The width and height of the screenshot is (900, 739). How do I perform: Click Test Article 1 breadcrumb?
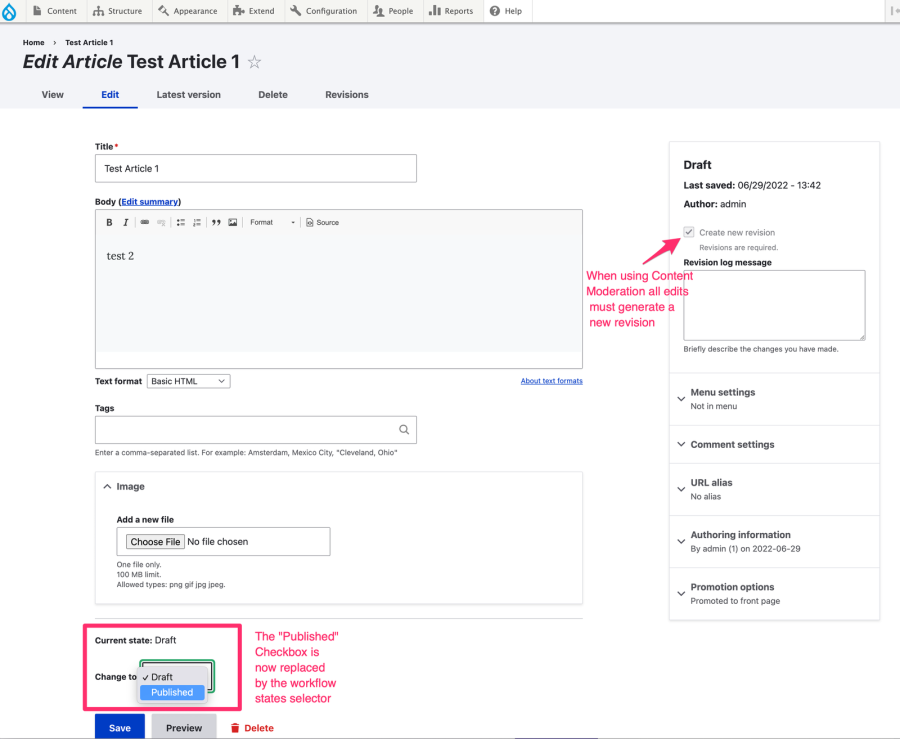click(x=89, y=42)
